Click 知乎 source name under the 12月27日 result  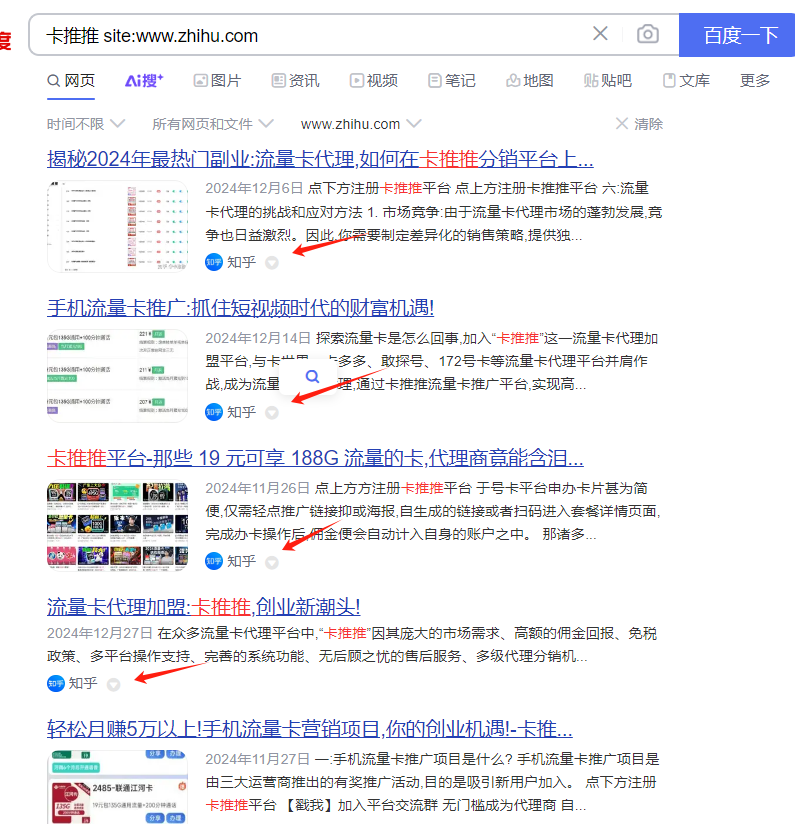click(x=83, y=683)
